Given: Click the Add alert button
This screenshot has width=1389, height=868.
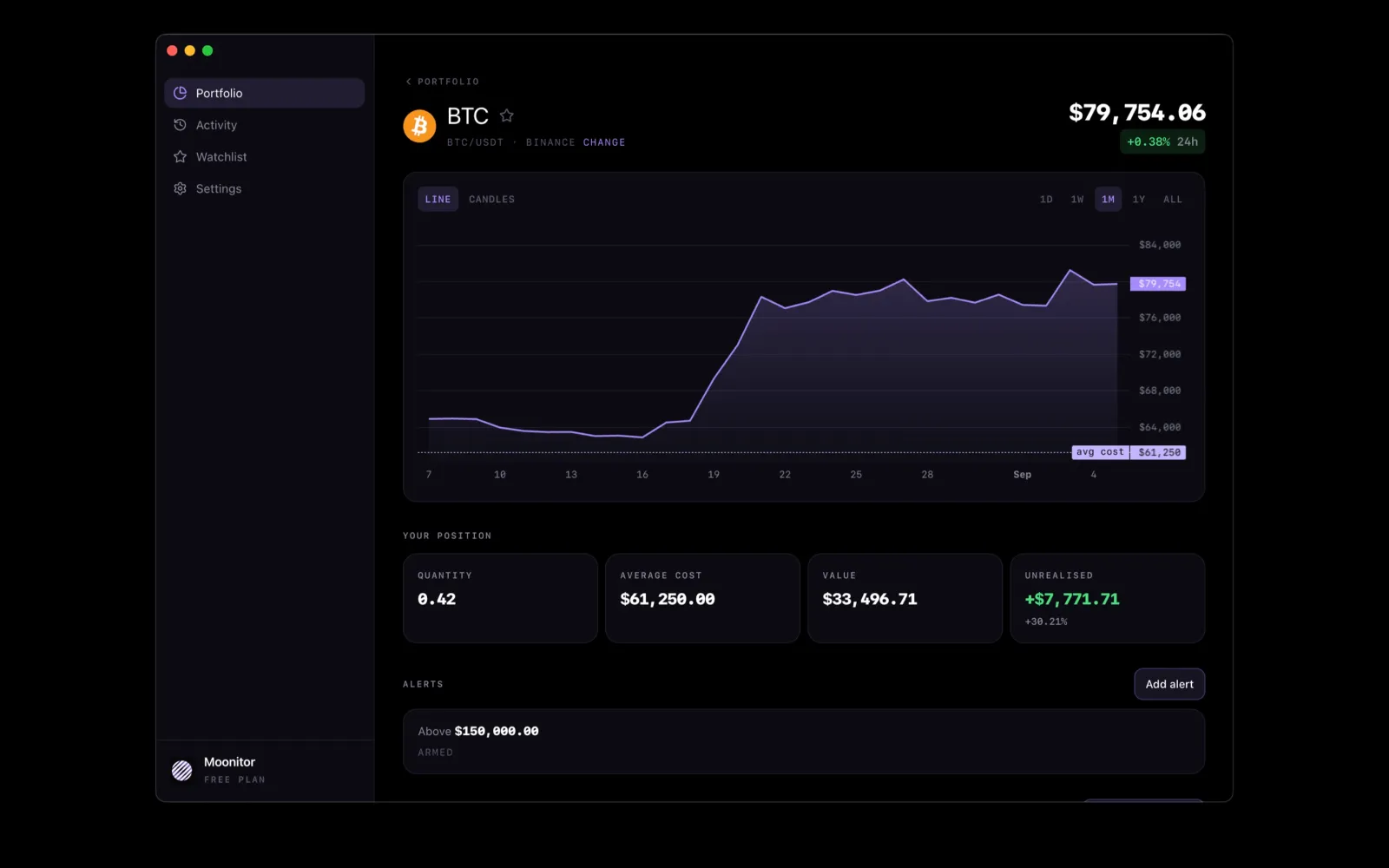Looking at the screenshot, I should tap(1169, 684).
